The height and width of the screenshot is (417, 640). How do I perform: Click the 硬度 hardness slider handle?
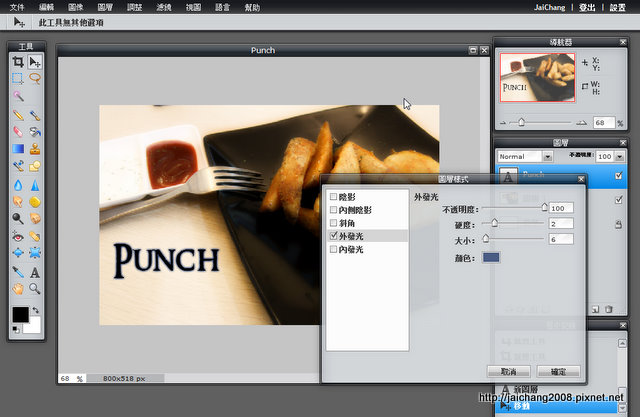click(495, 222)
